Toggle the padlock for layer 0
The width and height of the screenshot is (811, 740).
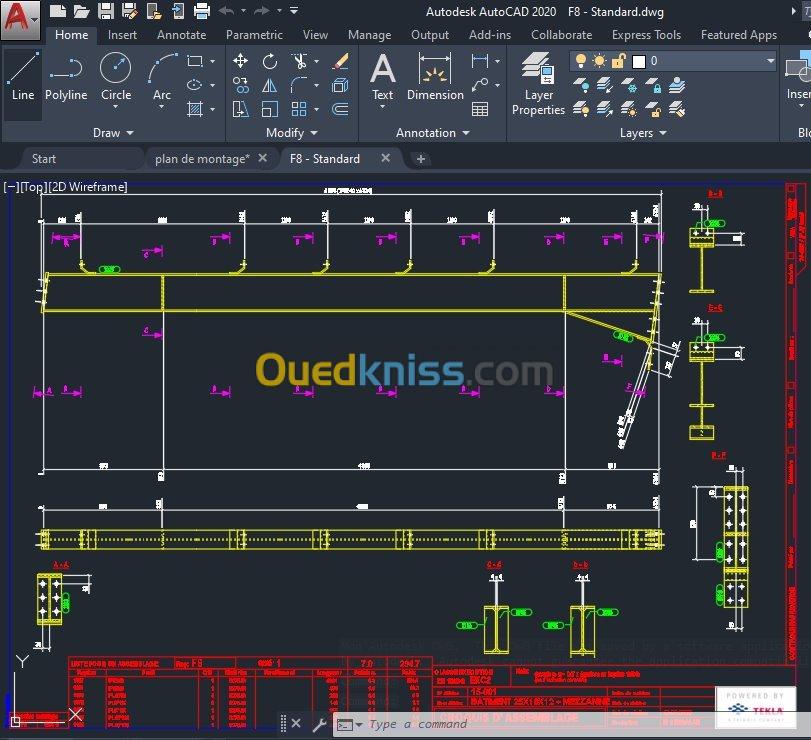pos(619,61)
